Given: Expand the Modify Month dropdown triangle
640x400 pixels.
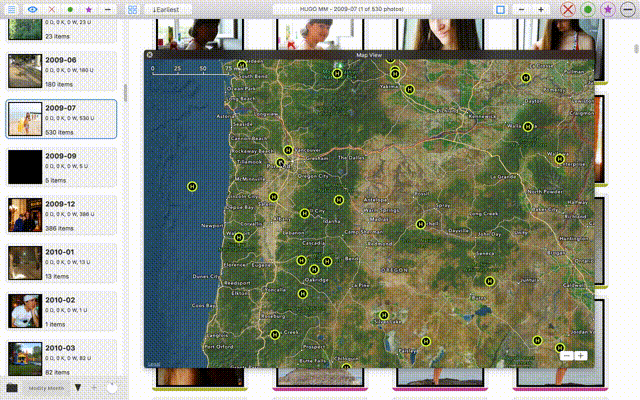Looking at the screenshot, I should [x=78, y=387].
